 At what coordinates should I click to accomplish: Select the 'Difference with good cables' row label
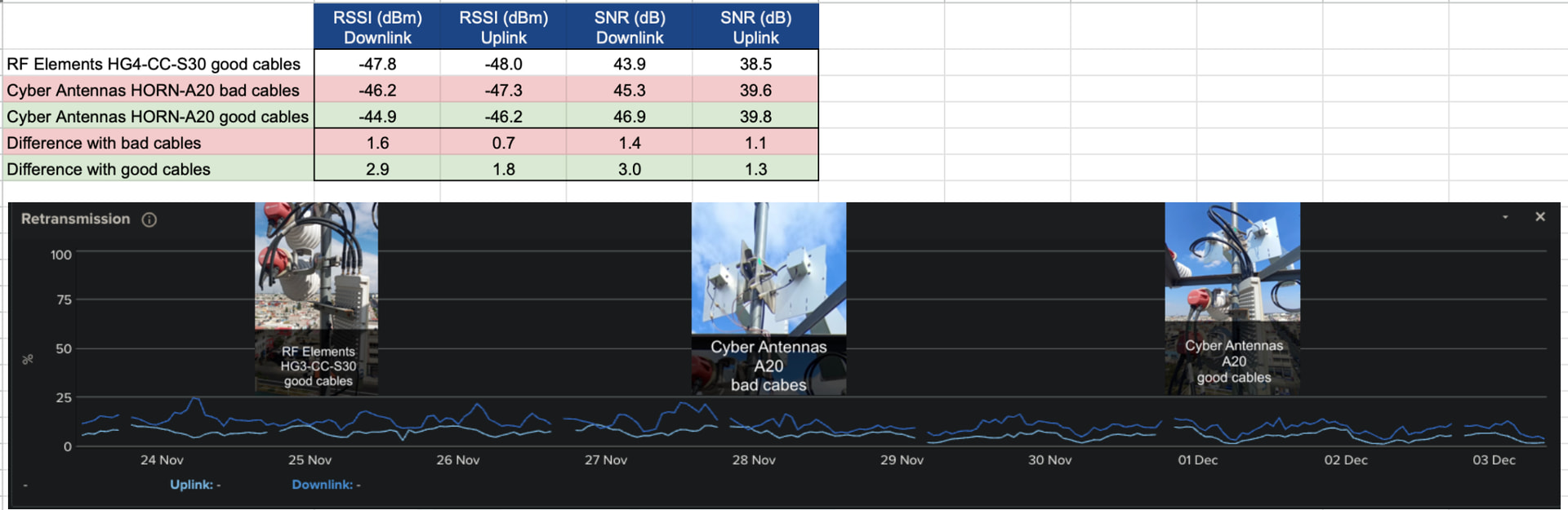click(109, 169)
